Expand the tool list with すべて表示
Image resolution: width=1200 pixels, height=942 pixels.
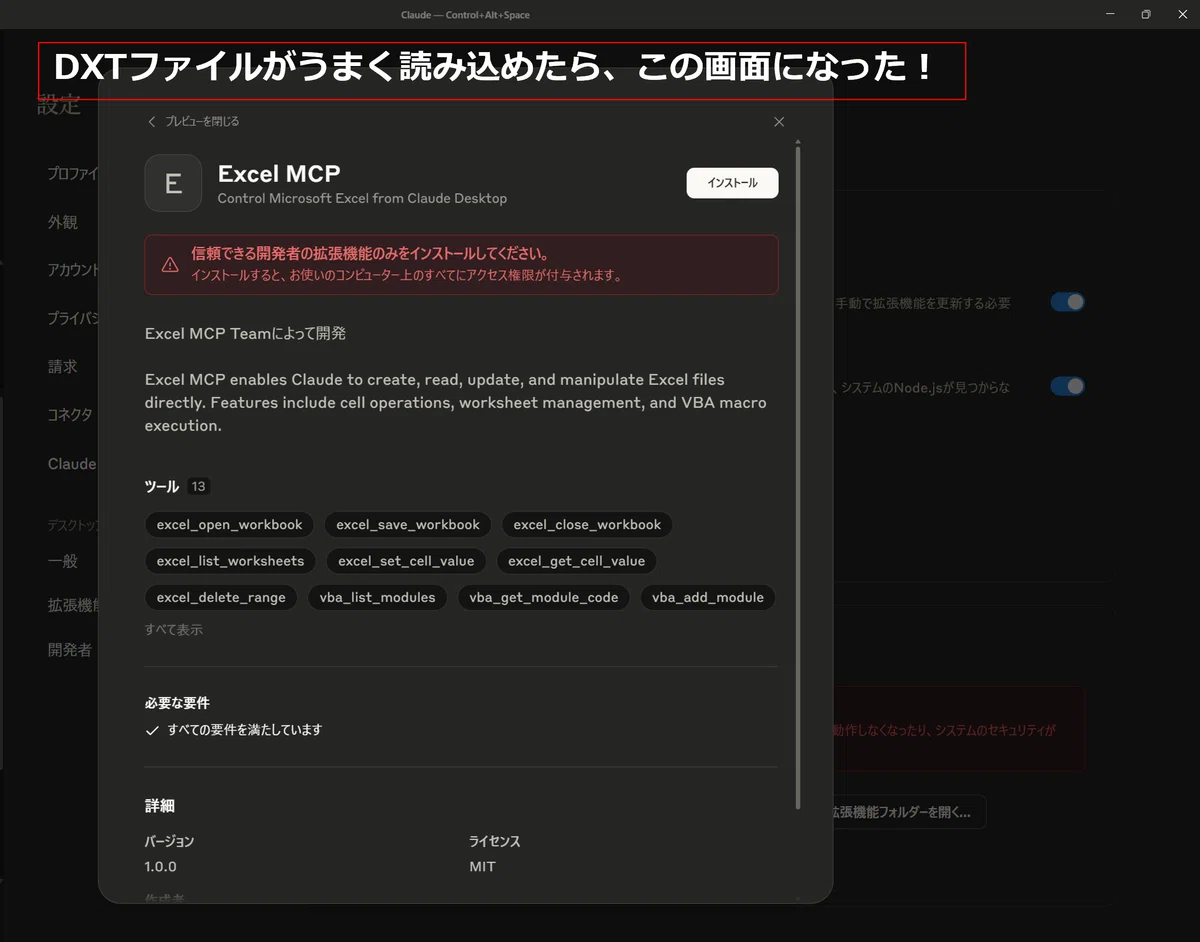pyautogui.click(x=174, y=630)
